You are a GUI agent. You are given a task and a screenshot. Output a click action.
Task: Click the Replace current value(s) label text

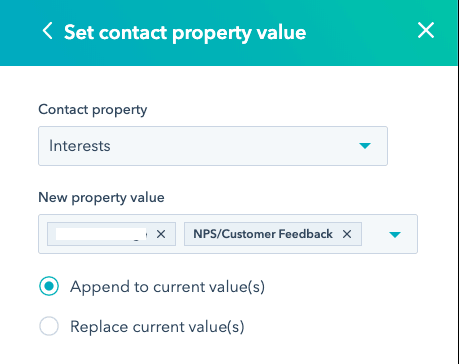(157, 327)
